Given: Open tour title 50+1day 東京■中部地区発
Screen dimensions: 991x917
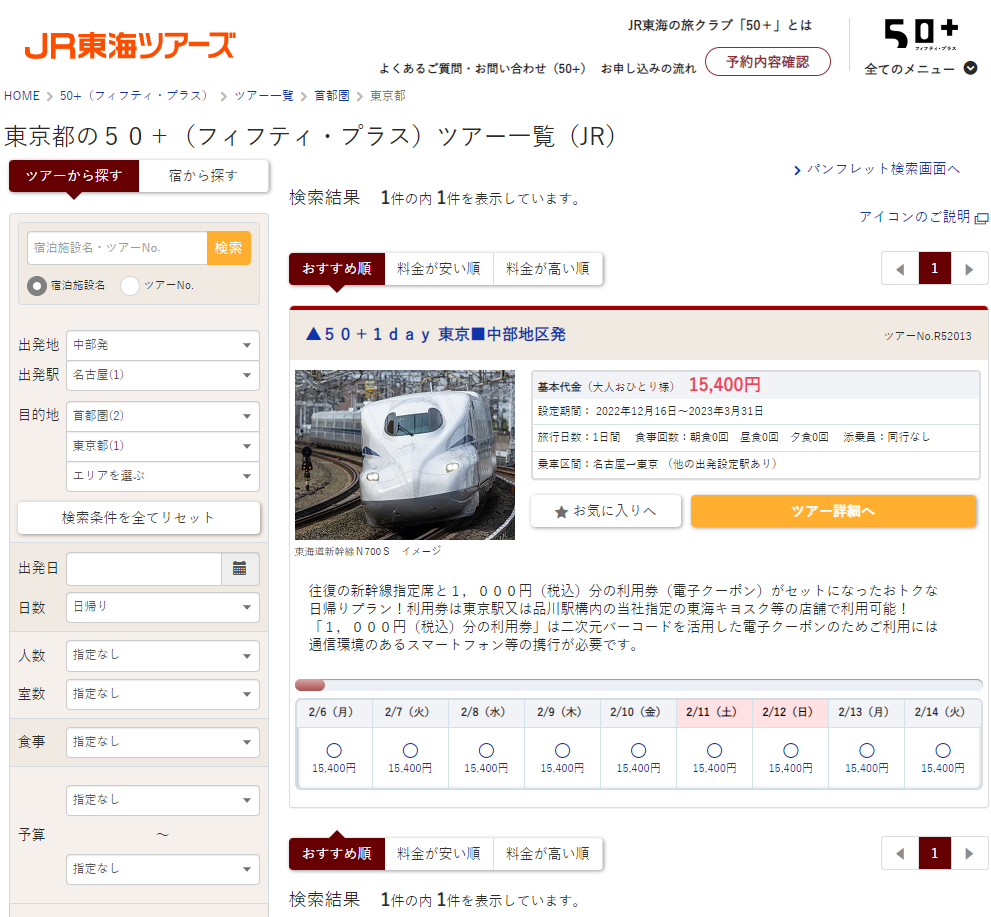Looking at the screenshot, I should click(435, 334).
